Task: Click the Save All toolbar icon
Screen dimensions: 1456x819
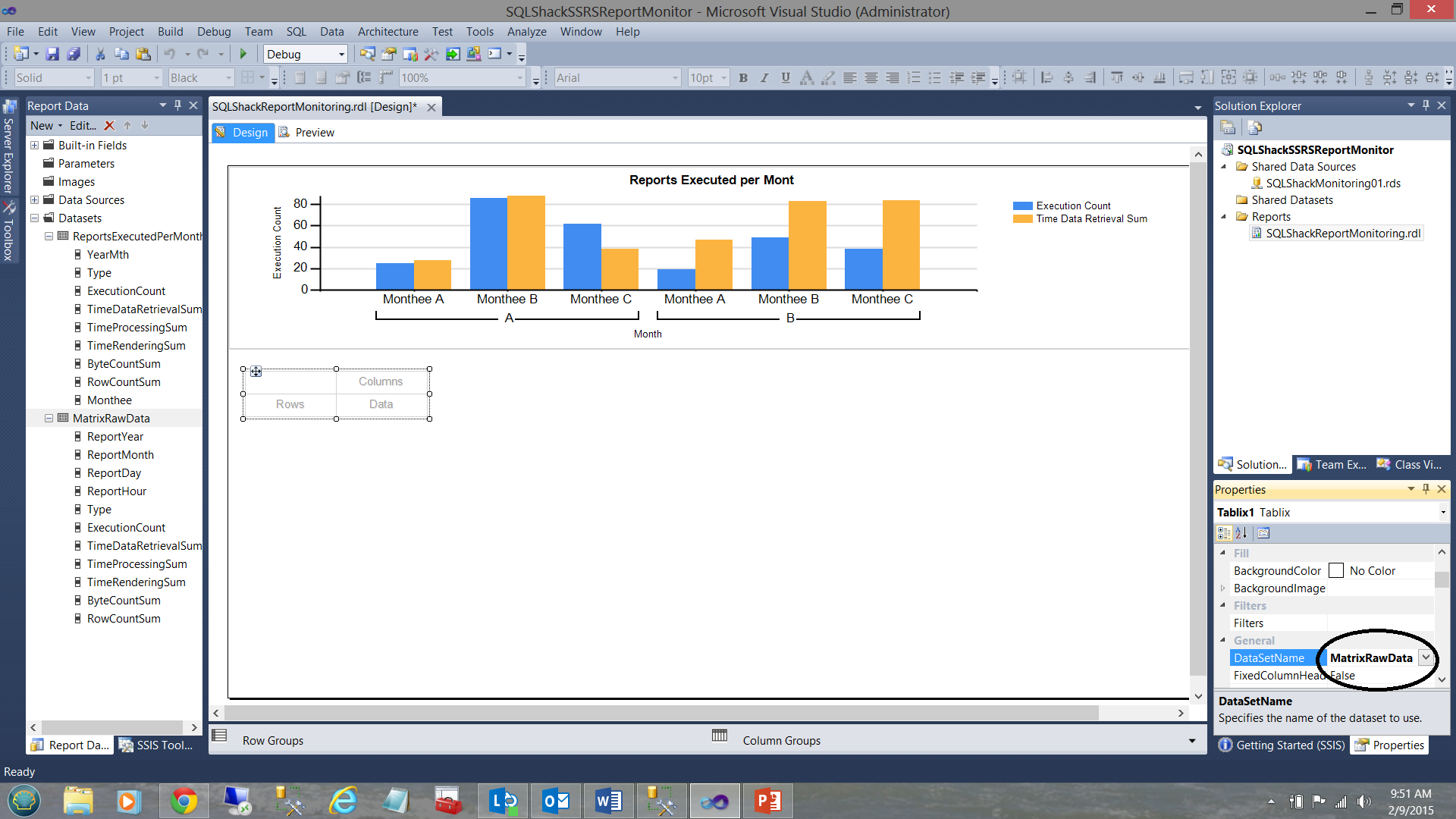Action: coord(74,54)
